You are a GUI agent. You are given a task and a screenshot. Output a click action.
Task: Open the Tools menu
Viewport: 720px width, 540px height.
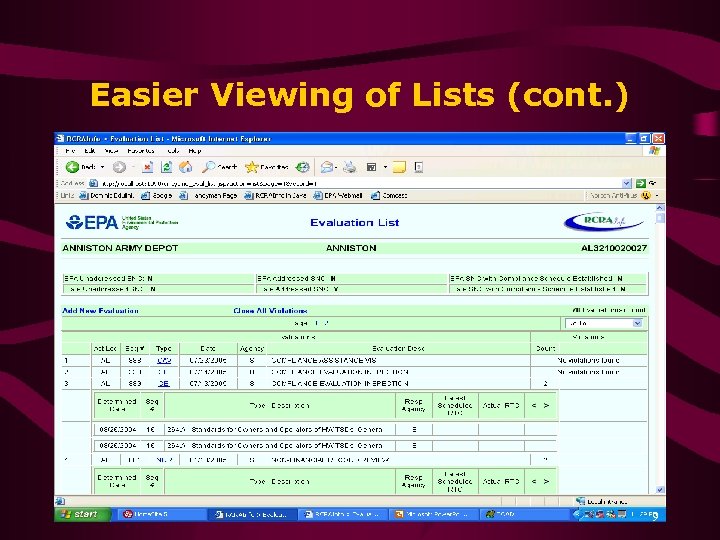(174, 151)
